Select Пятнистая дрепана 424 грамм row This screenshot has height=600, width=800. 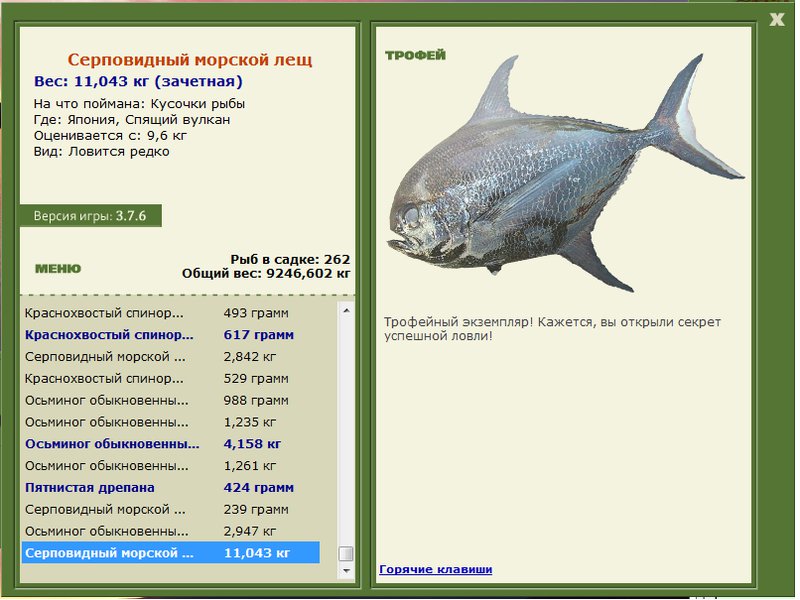(x=171, y=488)
